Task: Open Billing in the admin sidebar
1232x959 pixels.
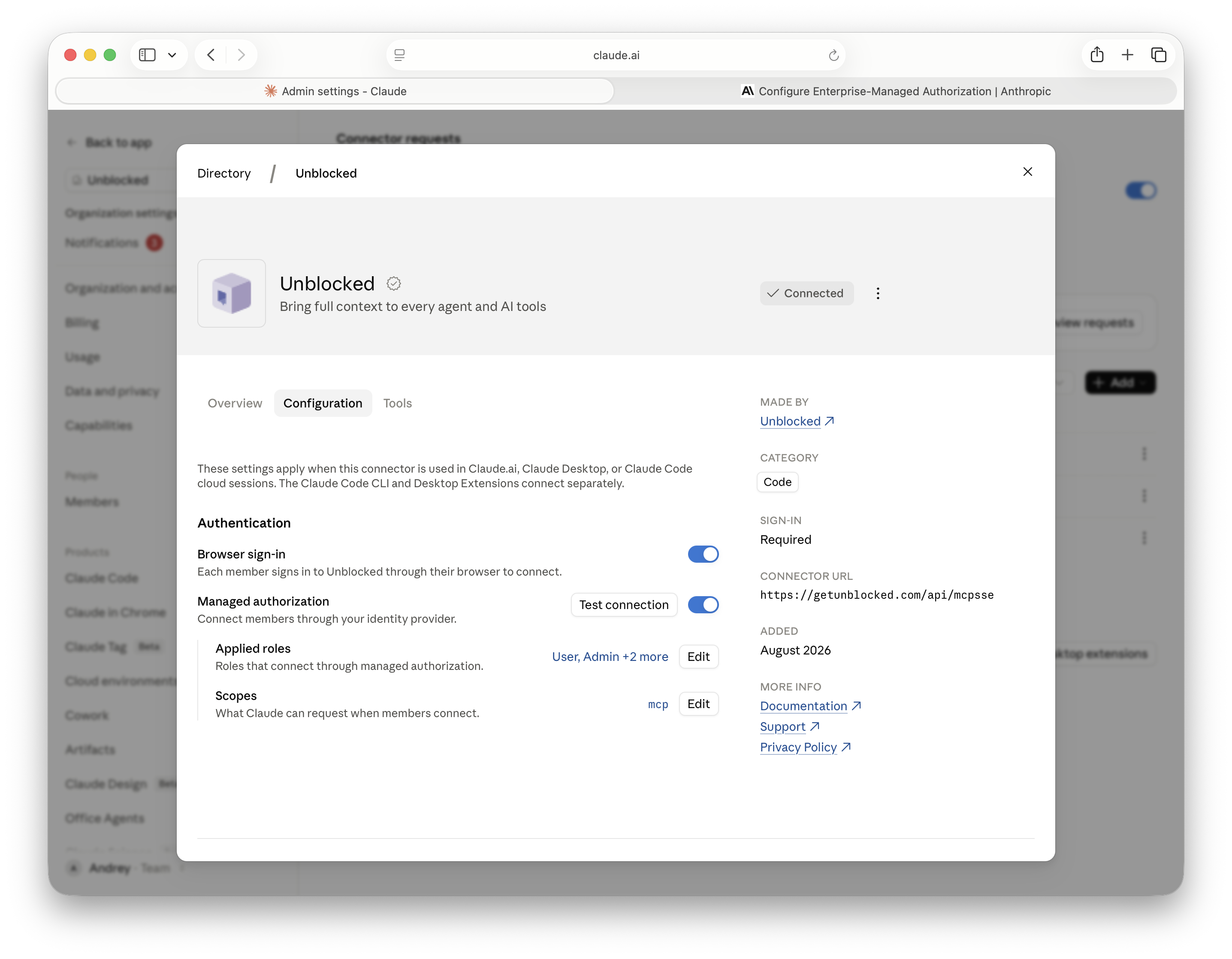Action: [x=82, y=323]
